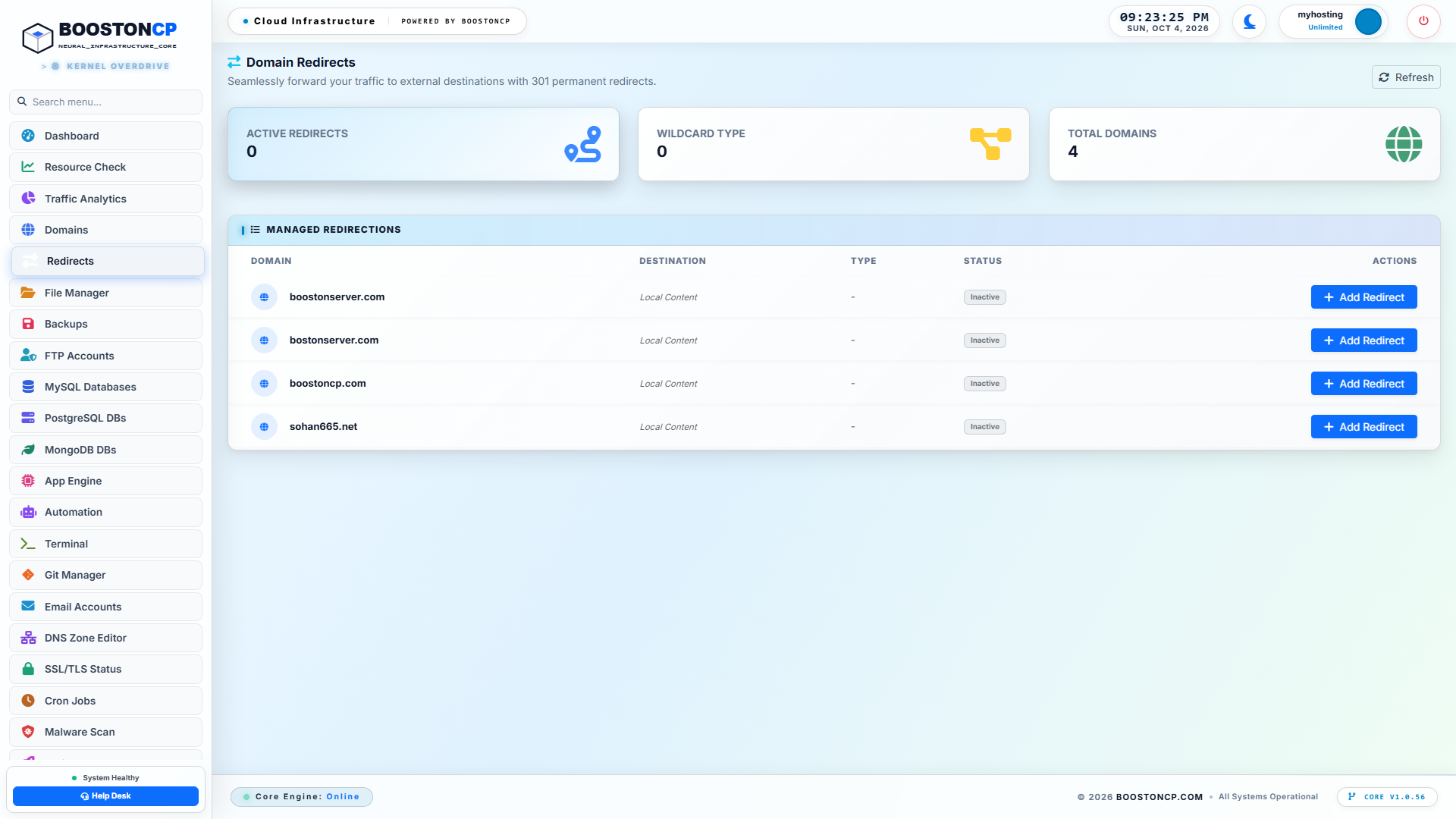Image resolution: width=1456 pixels, height=819 pixels.
Task: Click the App Engine chip icon
Action: tap(28, 481)
